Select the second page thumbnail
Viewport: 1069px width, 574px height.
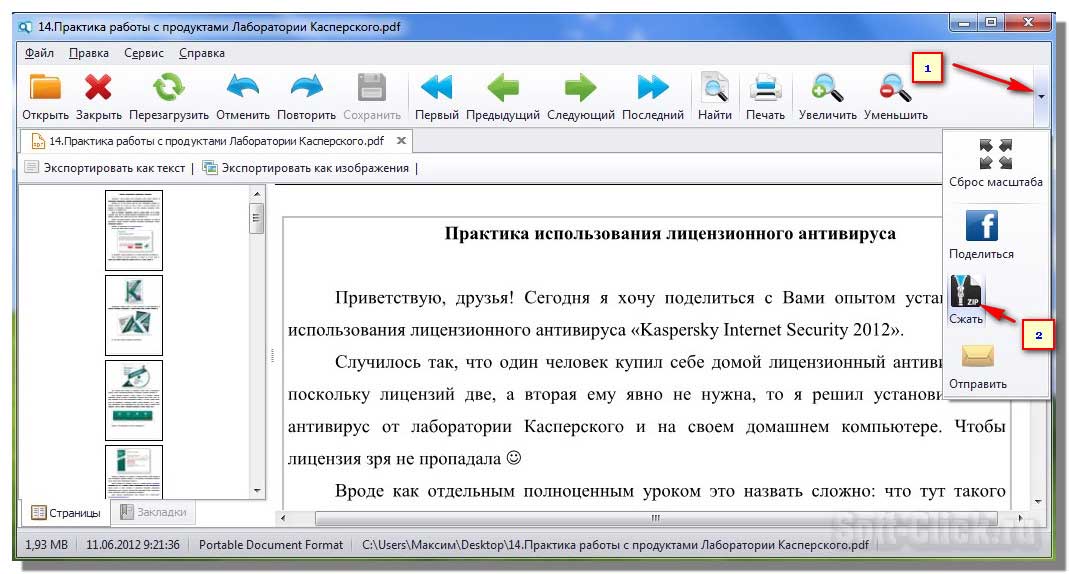134,315
